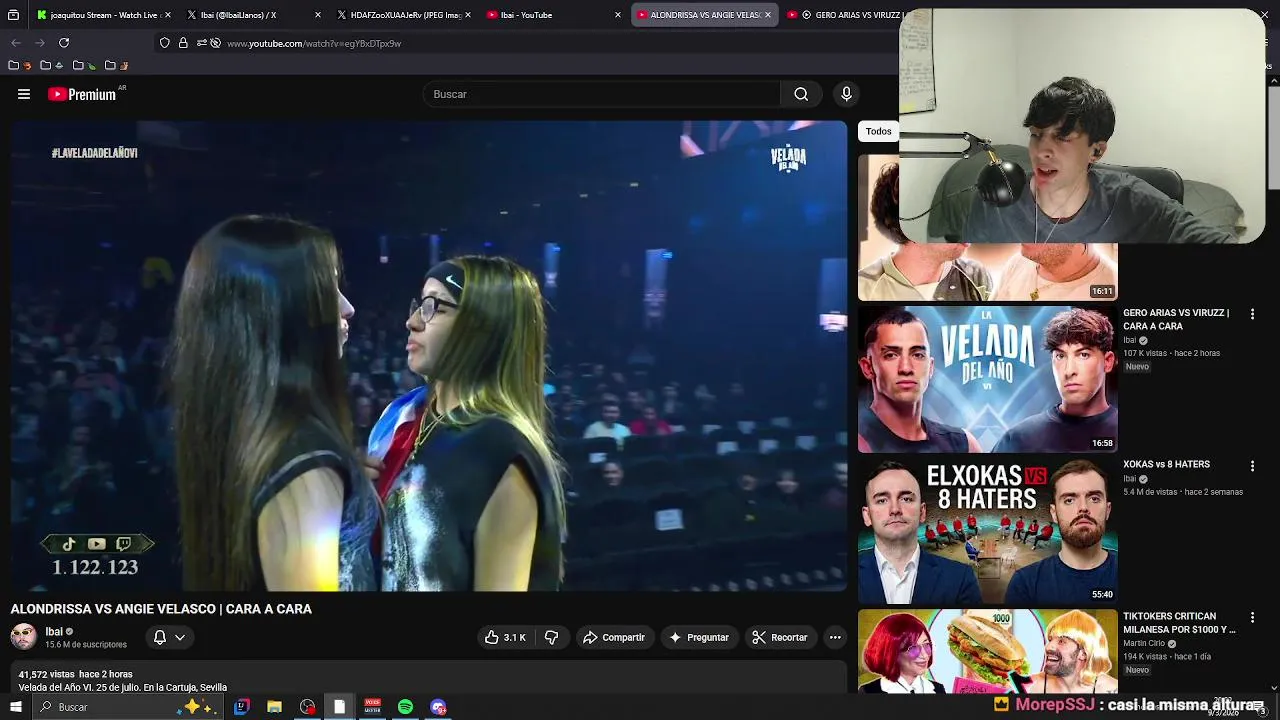Switch to the GERO ARIAS VS VIRUZZ tab
The image size is (1280, 720).
pos(845,15)
